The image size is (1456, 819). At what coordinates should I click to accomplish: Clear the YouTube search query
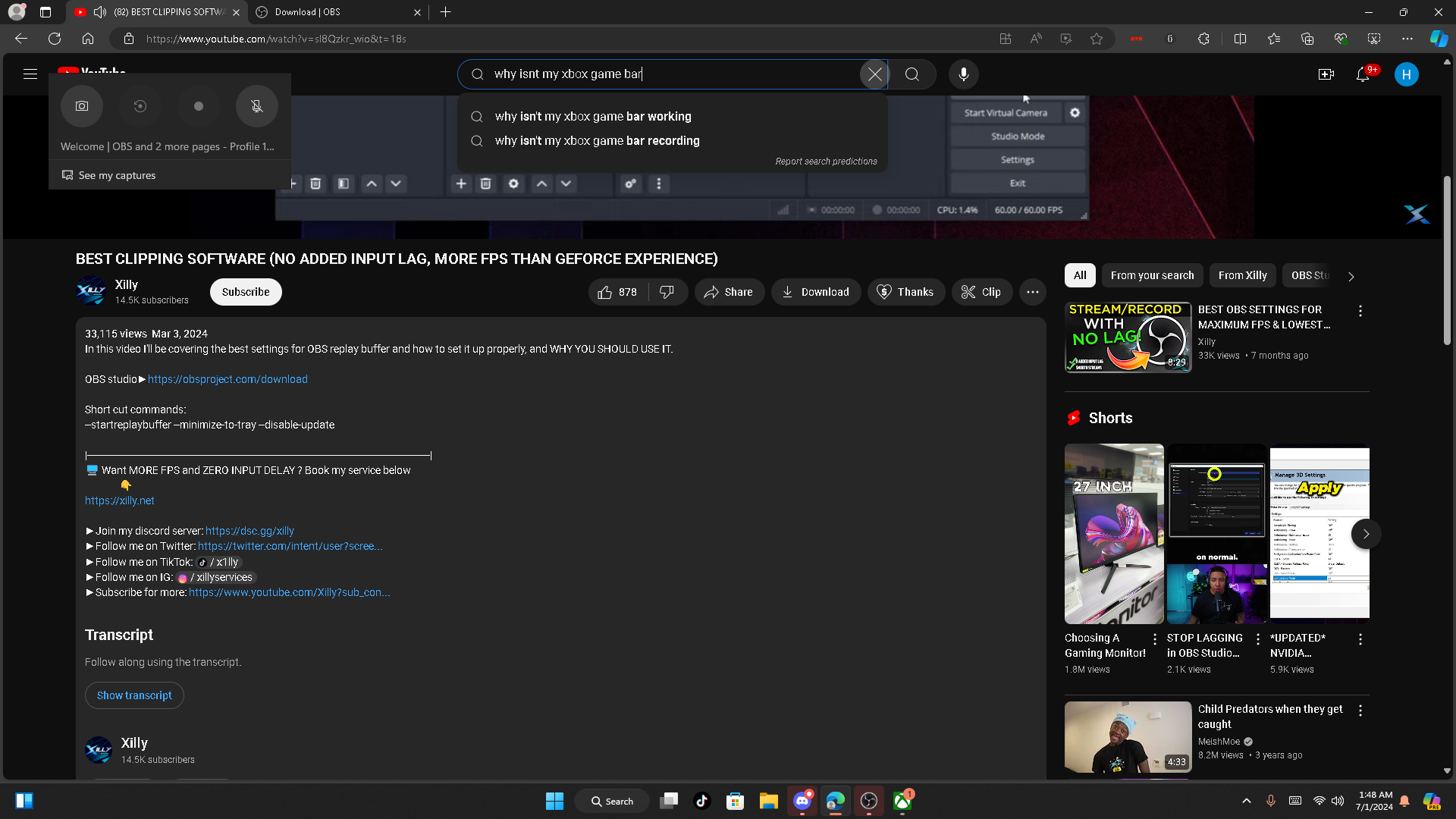(x=874, y=74)
